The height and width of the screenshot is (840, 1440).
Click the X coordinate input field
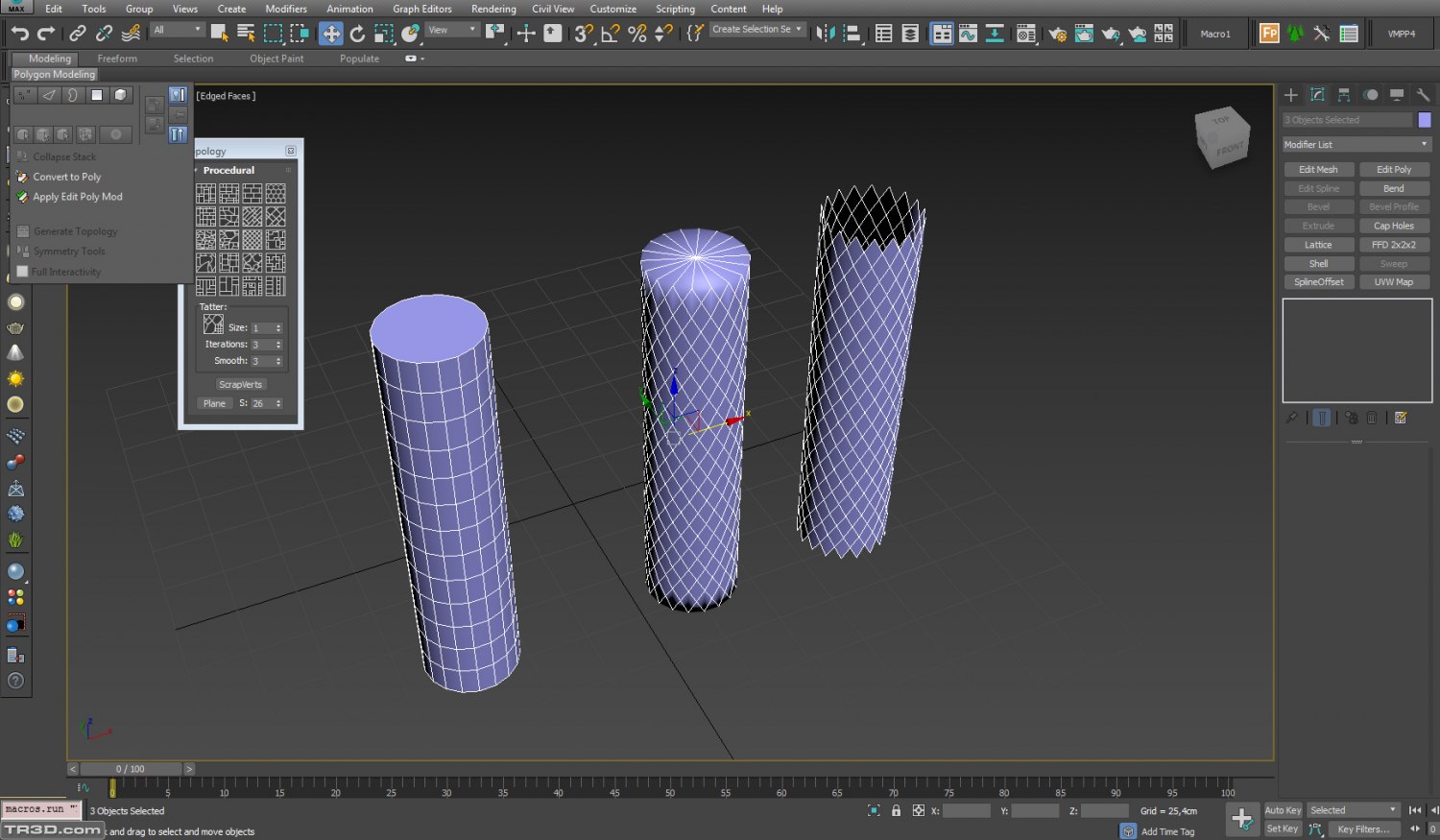(966, 811)
